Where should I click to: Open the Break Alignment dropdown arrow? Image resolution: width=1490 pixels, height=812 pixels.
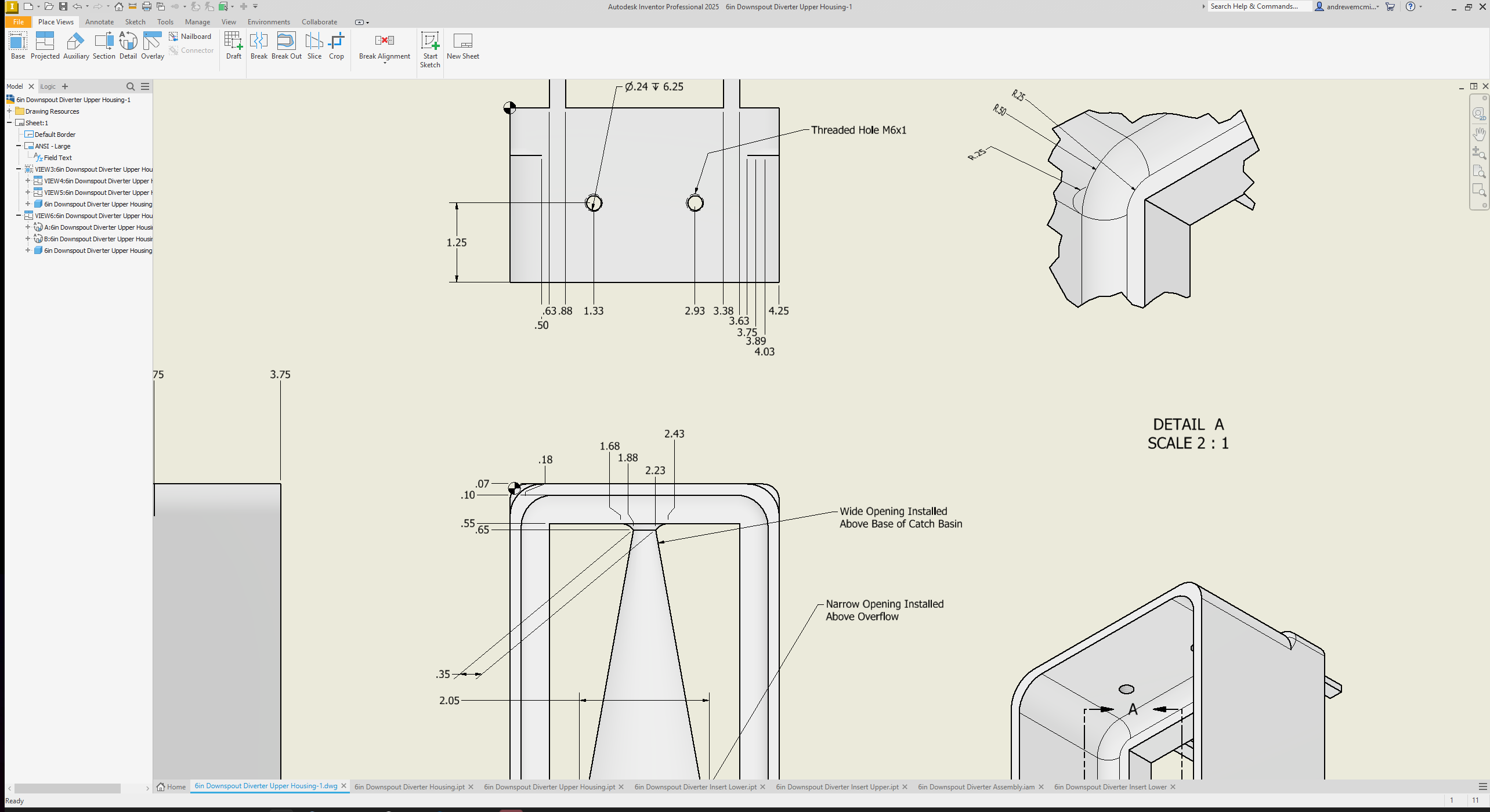pyautogui.click(x=385, y=63)
